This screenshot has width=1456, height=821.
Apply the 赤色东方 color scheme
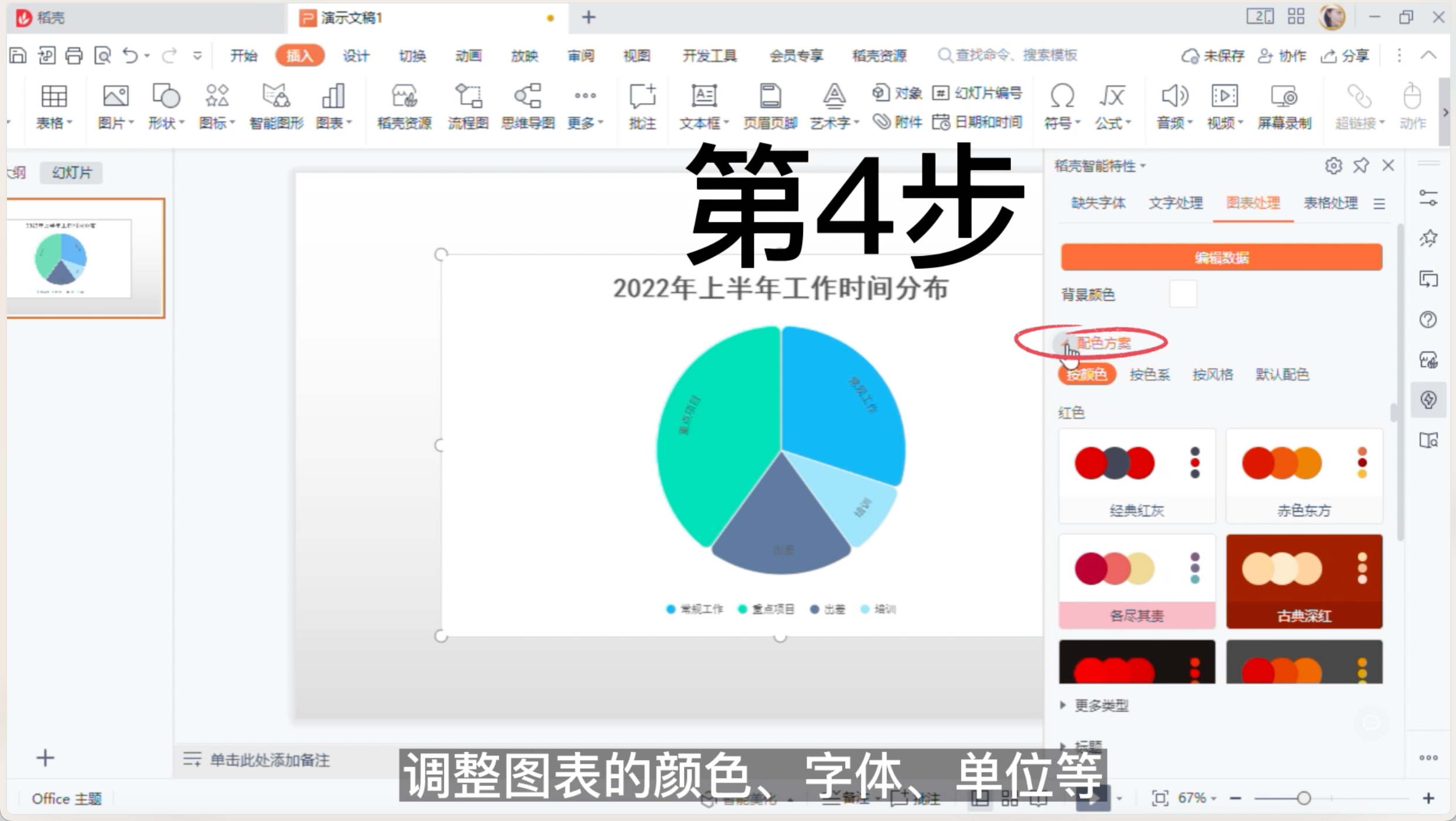pyautogui.click(x=1304, y=476)
